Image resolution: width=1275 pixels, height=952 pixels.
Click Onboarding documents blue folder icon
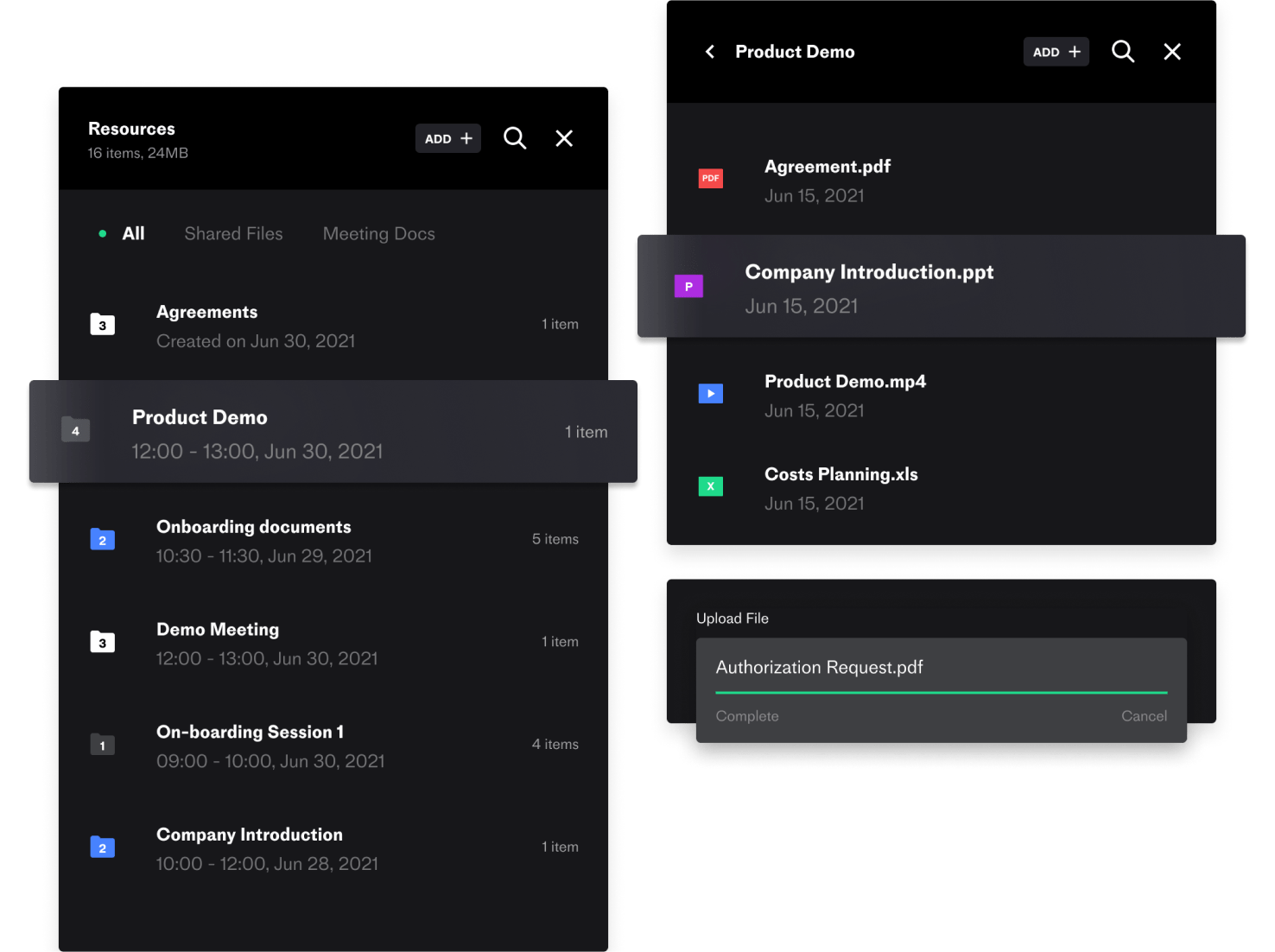[x=103, y=539]
